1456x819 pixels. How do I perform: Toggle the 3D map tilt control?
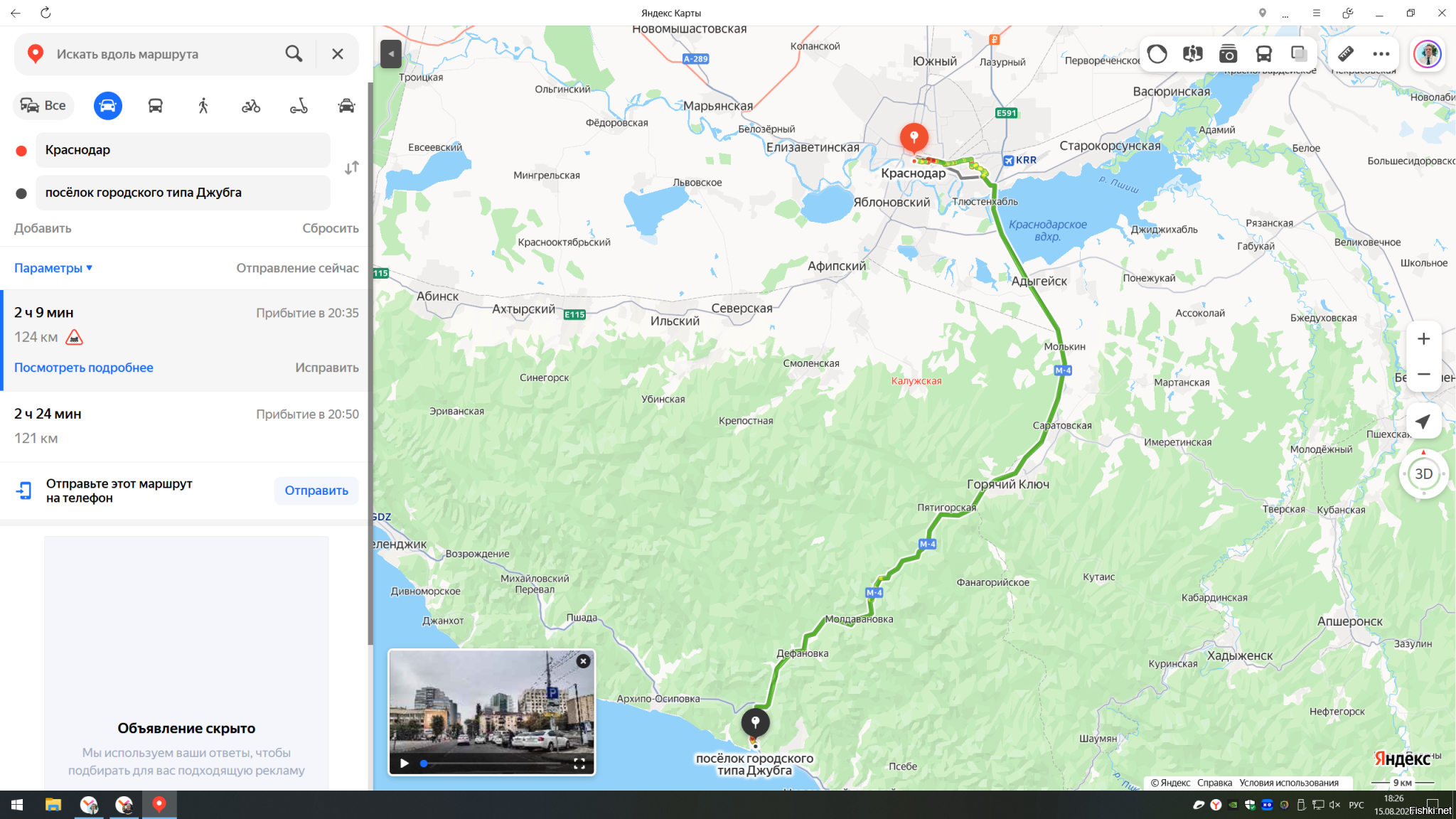1423,474
